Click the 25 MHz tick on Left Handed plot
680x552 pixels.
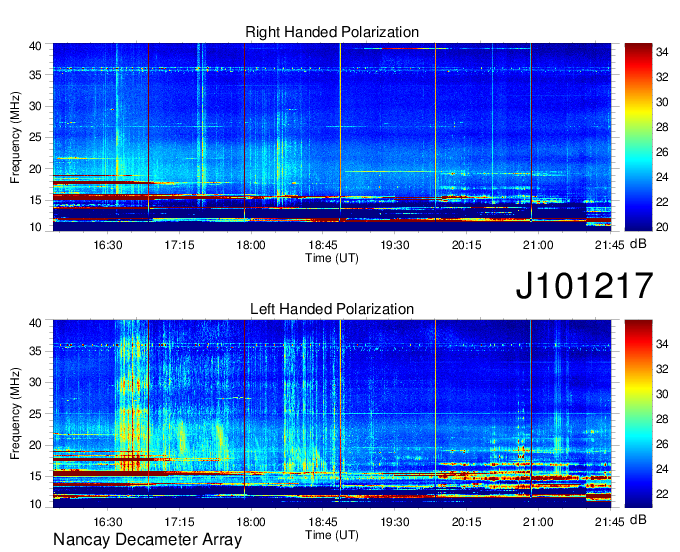(x=36, y=414)
